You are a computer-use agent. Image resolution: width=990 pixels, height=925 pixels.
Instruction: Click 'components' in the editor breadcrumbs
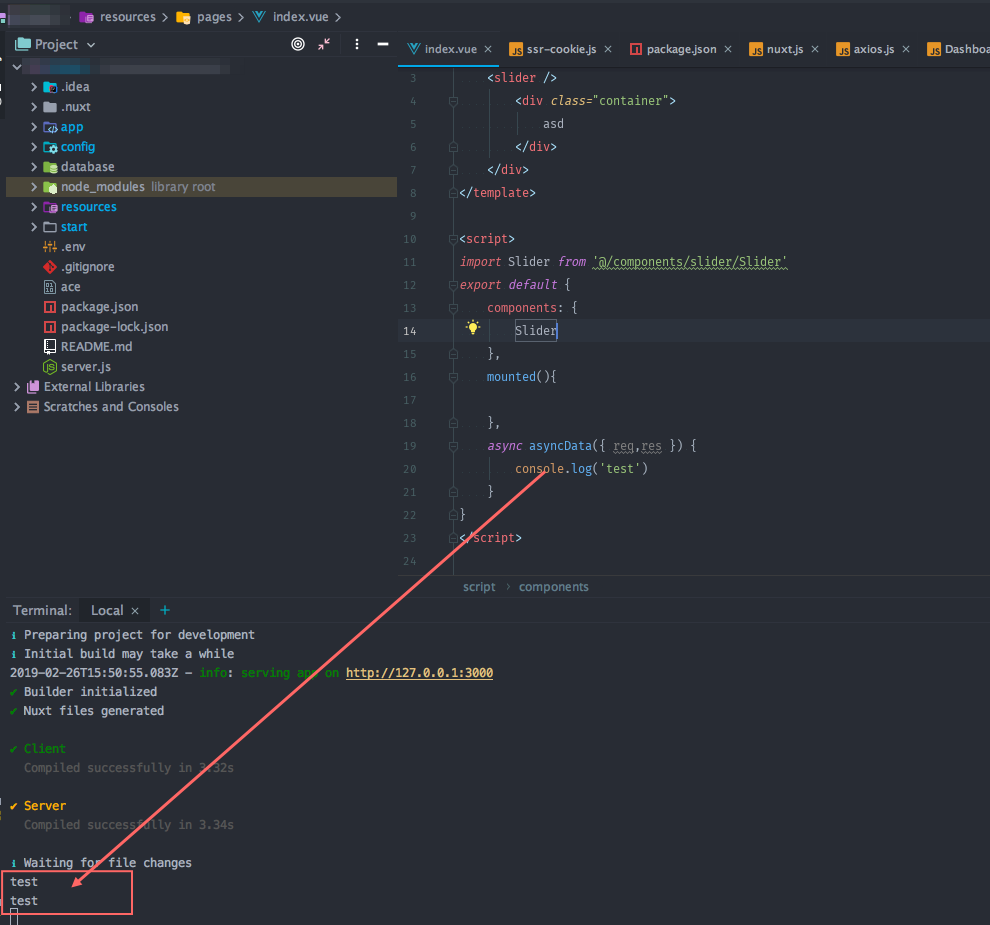(553, 586)
